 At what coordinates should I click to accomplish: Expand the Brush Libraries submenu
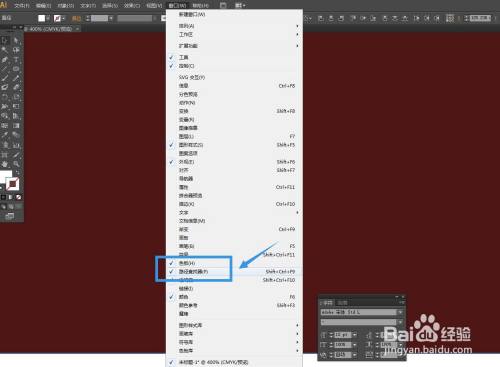click(x=234, y=333)
